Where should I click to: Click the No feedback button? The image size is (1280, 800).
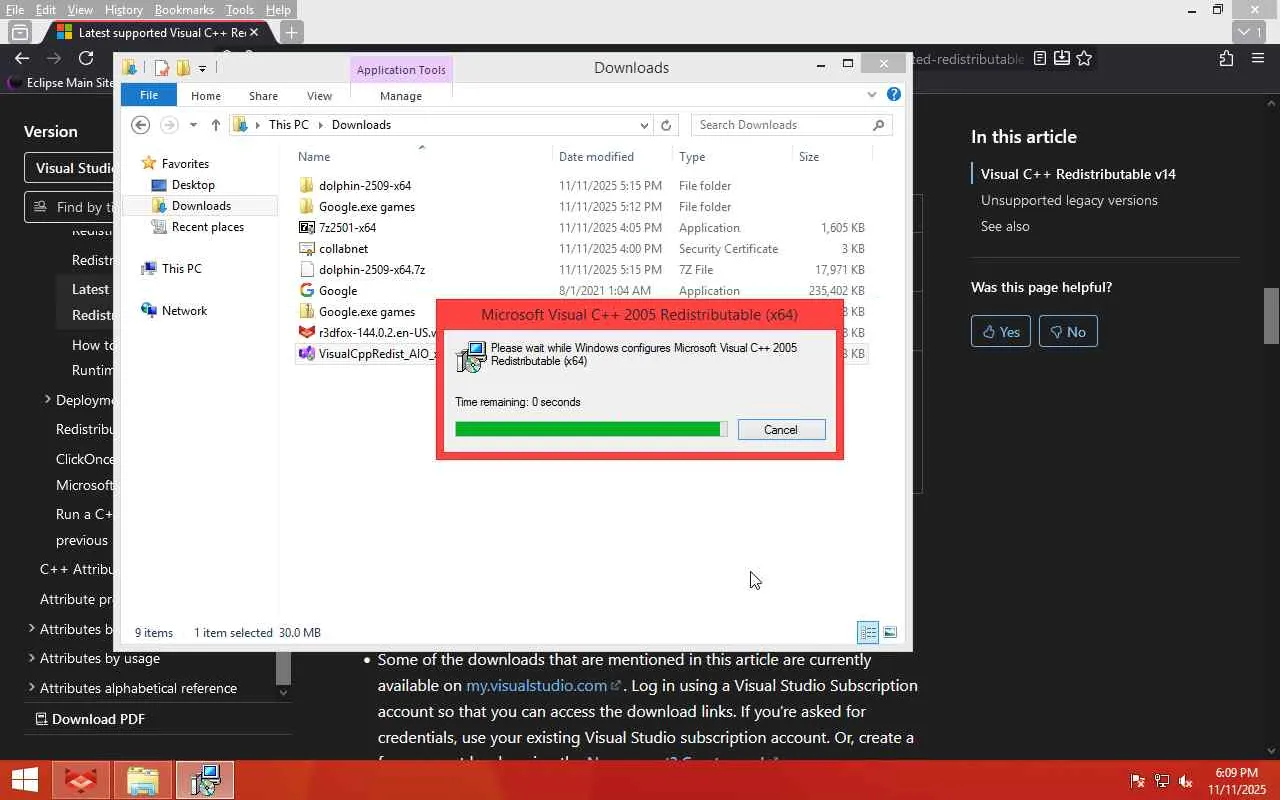point(1068,332)
